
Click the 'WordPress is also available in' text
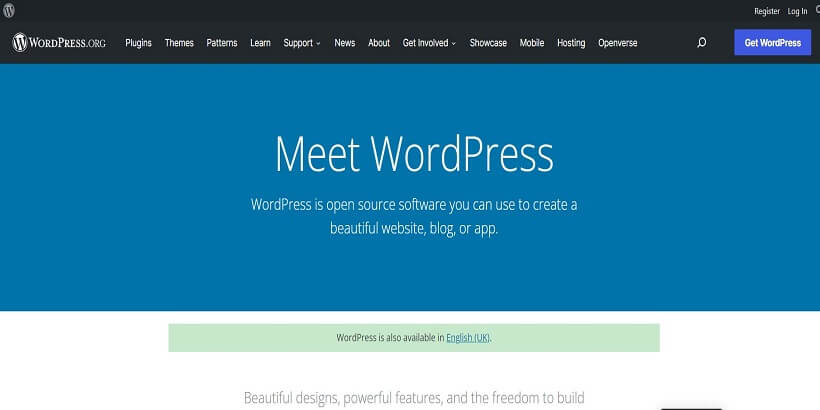[390, 338]
